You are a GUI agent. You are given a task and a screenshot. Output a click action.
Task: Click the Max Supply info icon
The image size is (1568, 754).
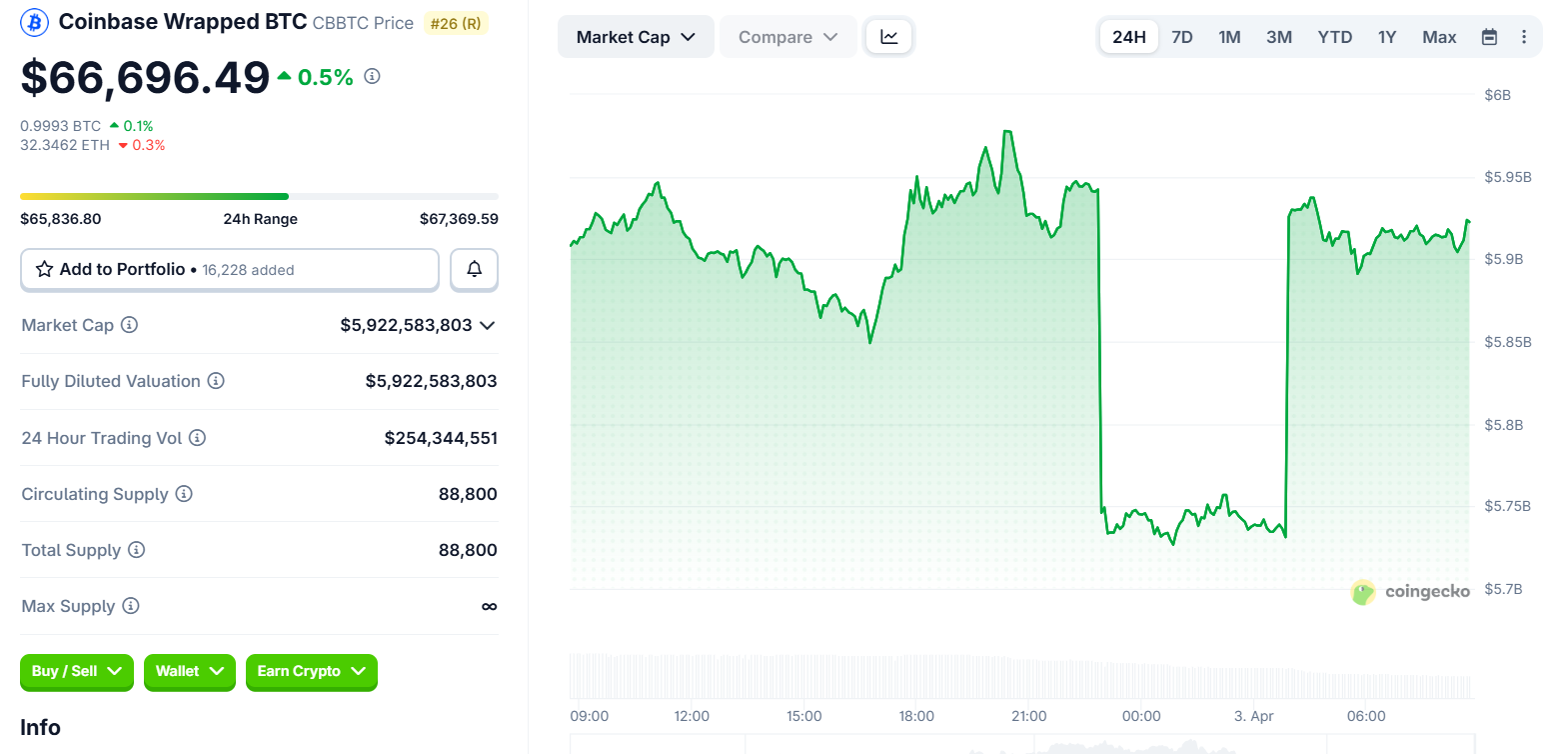131,606
